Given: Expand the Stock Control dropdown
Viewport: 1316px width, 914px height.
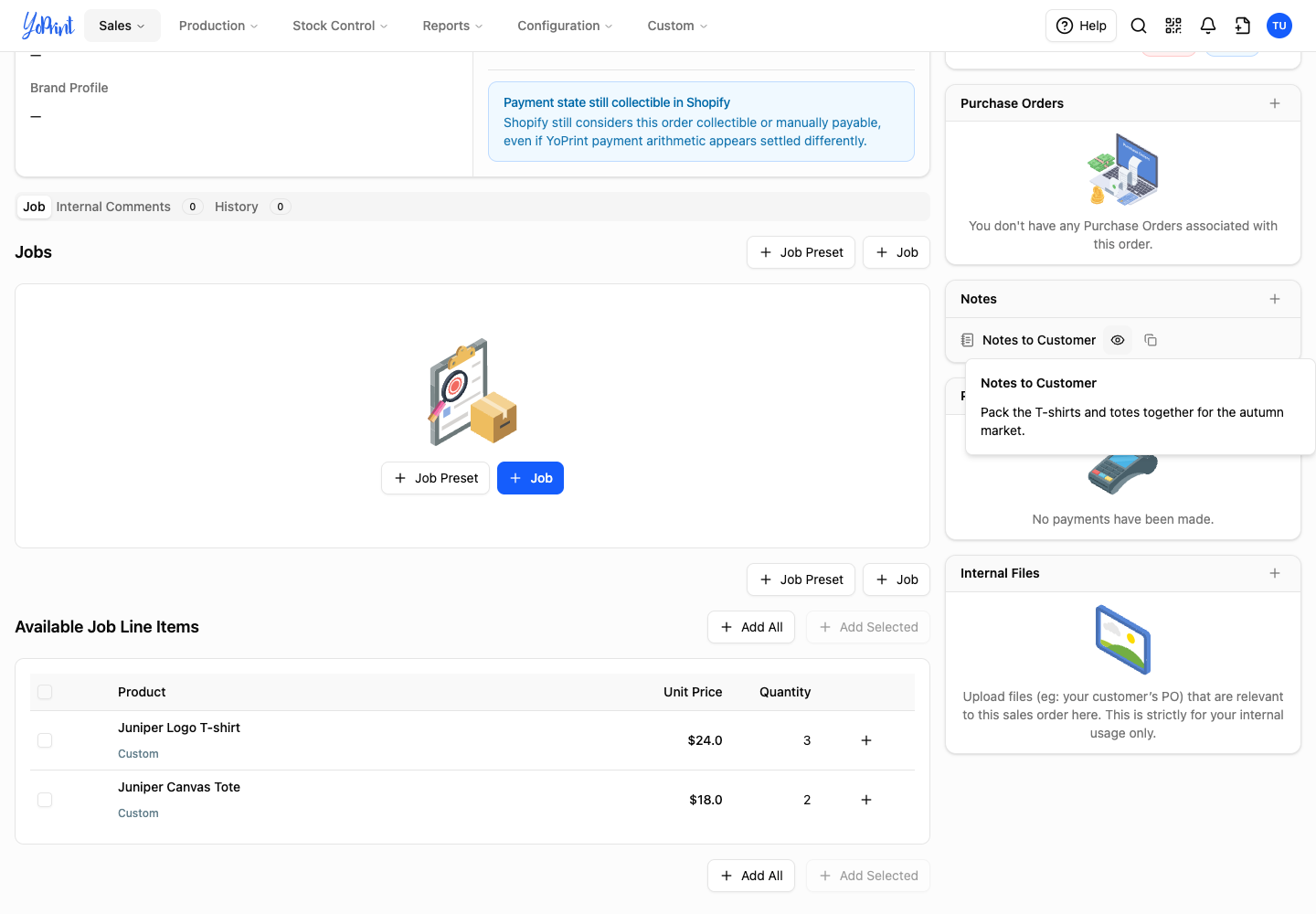Looking at the screenshot, I should [340, 26].
